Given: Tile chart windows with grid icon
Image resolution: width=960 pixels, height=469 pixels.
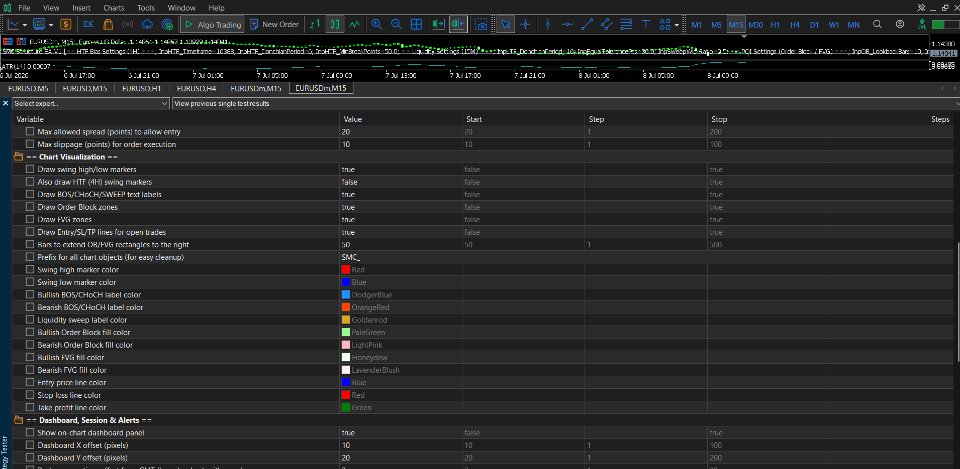Looking at the screenshot, I should (416, 24).
